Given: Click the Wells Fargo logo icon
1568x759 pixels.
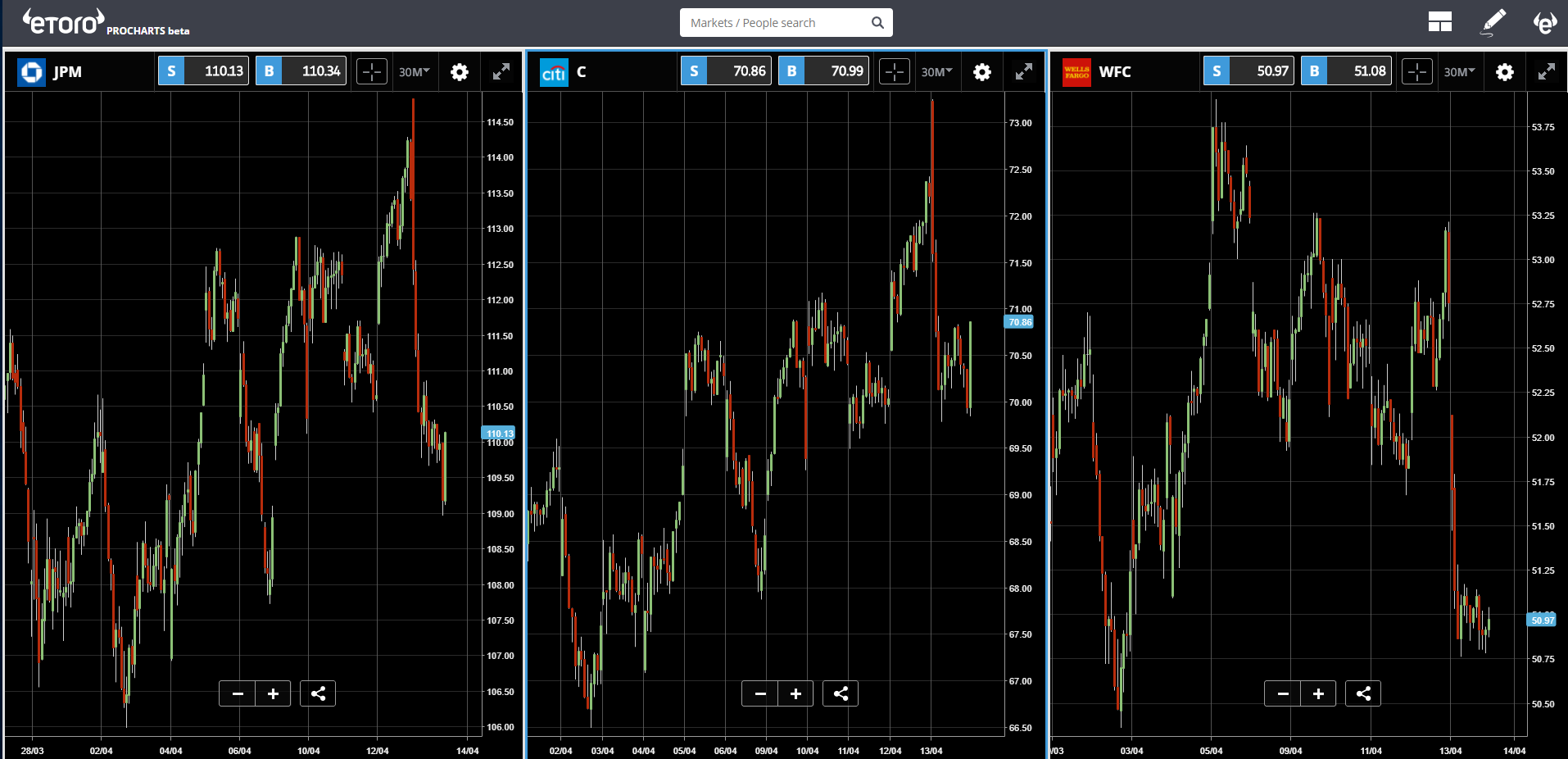Looking at the screenshot, I should 1077,72.
